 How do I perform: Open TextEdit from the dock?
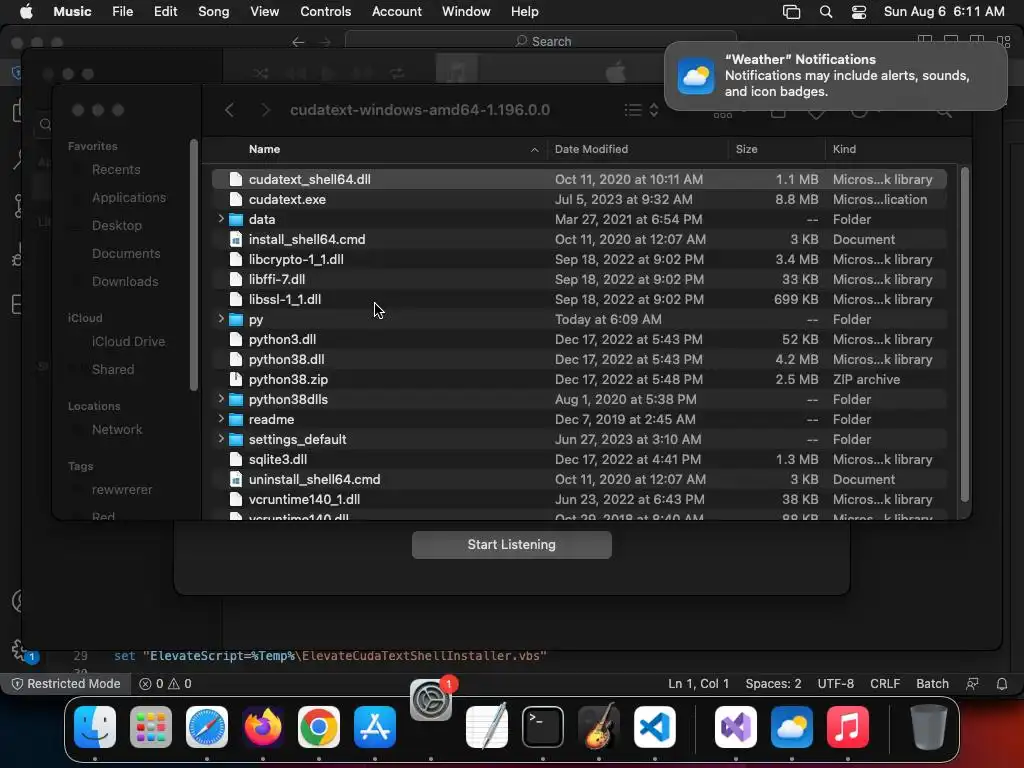click(x=487, y=727)
